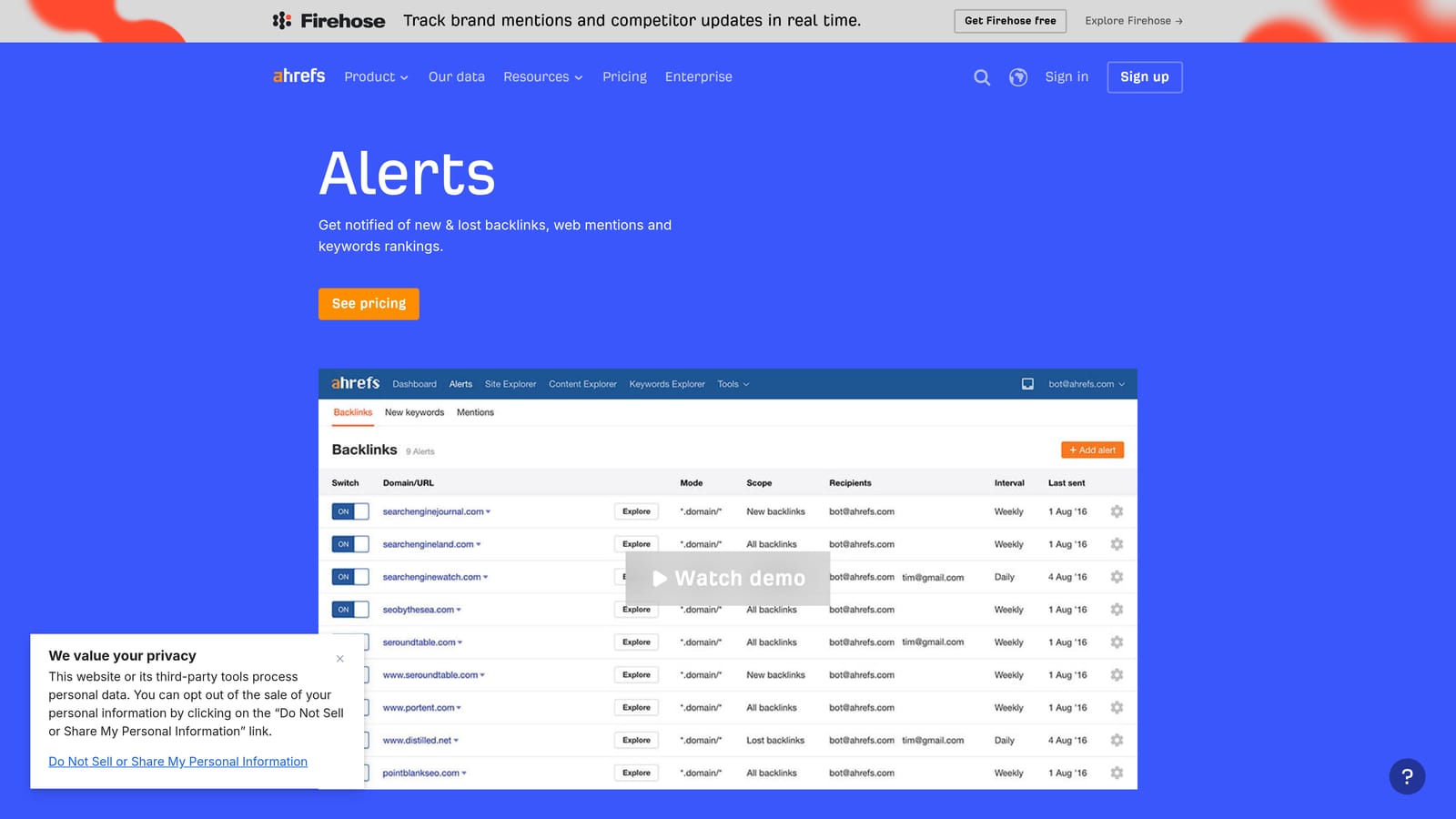Screen dimensions: 1456x819
Task: Open the gear settings for www.distilled.net row
Action: pos(1117,741)
